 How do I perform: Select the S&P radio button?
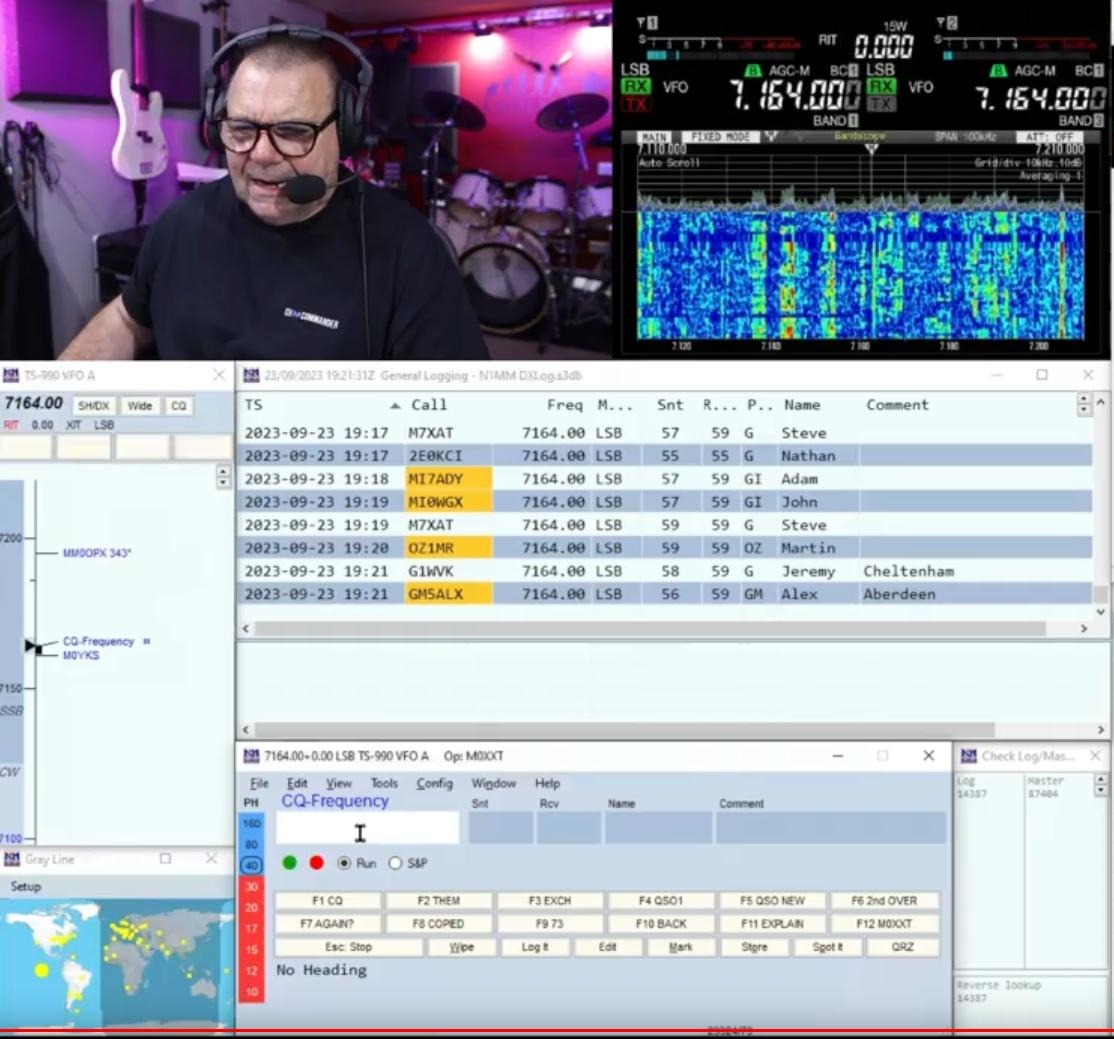pos(395,862)
